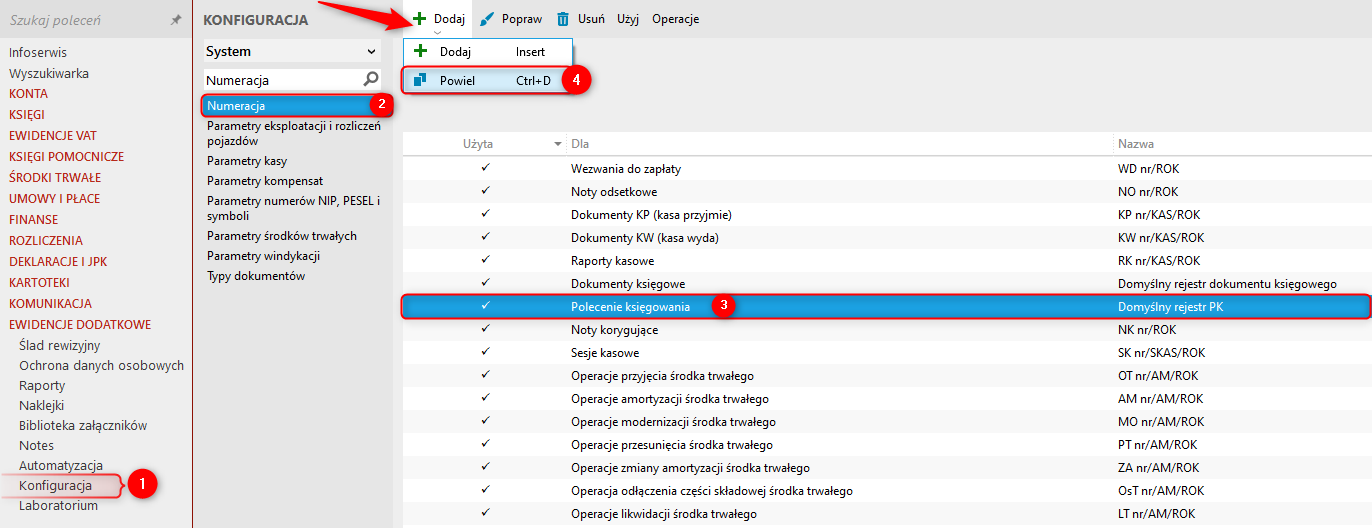Click inside the Szukaj poleceń search field

coord(86,20)
